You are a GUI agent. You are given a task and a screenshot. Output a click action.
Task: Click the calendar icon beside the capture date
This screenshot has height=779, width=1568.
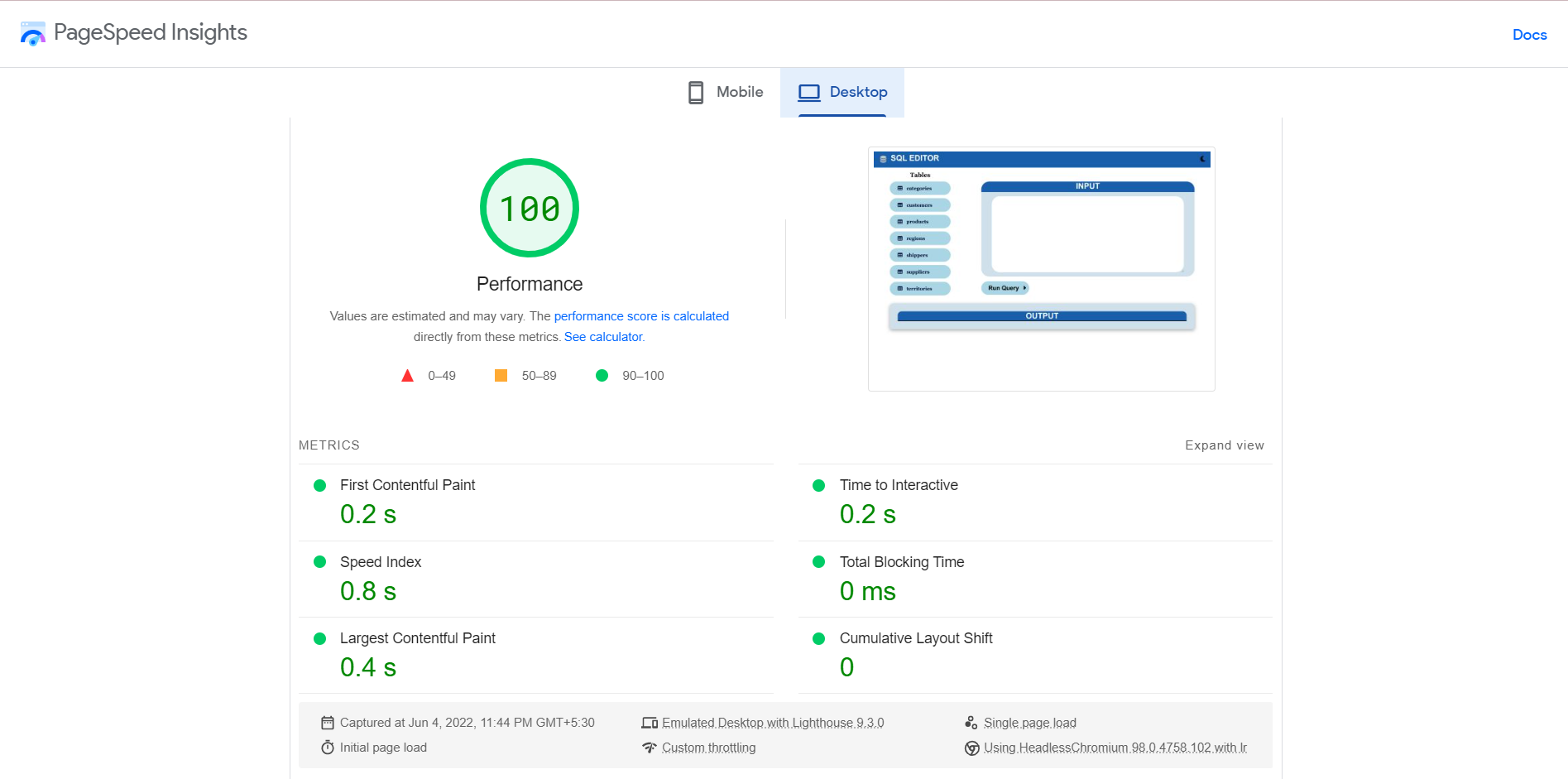click(328, 723)
